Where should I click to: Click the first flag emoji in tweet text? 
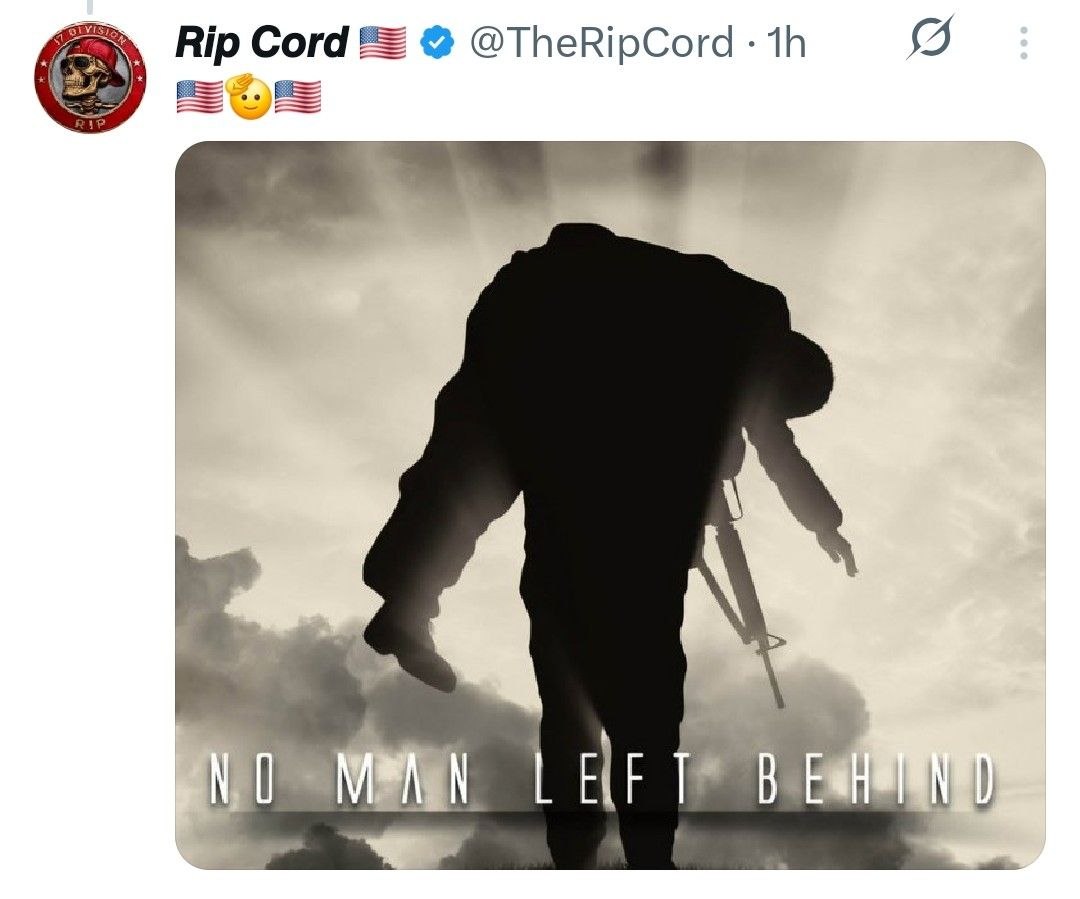coord(200,97)
